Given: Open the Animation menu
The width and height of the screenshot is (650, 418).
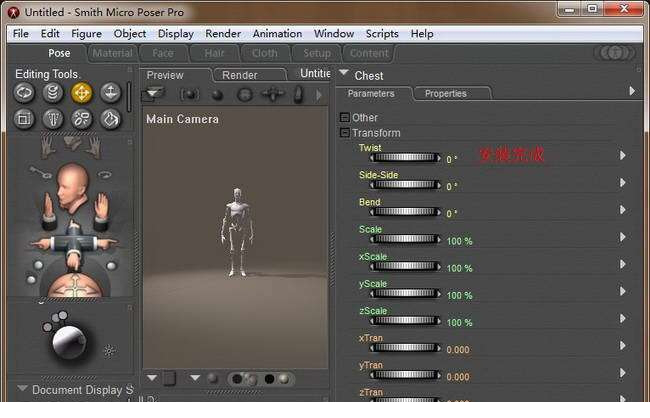Looking at the screenshot, I should [277, 34].
